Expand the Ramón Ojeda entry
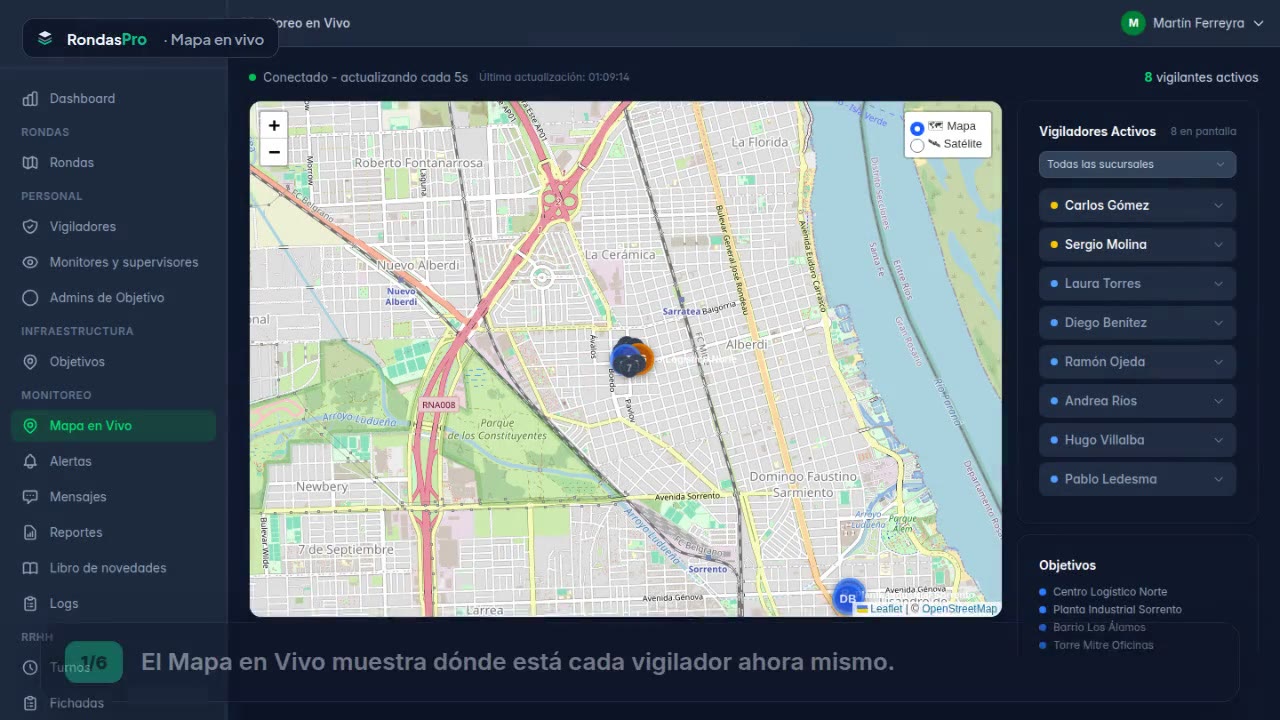The width and height of the screenshot is (1280, 720). pyautogui.click(x=1137, y=361)
